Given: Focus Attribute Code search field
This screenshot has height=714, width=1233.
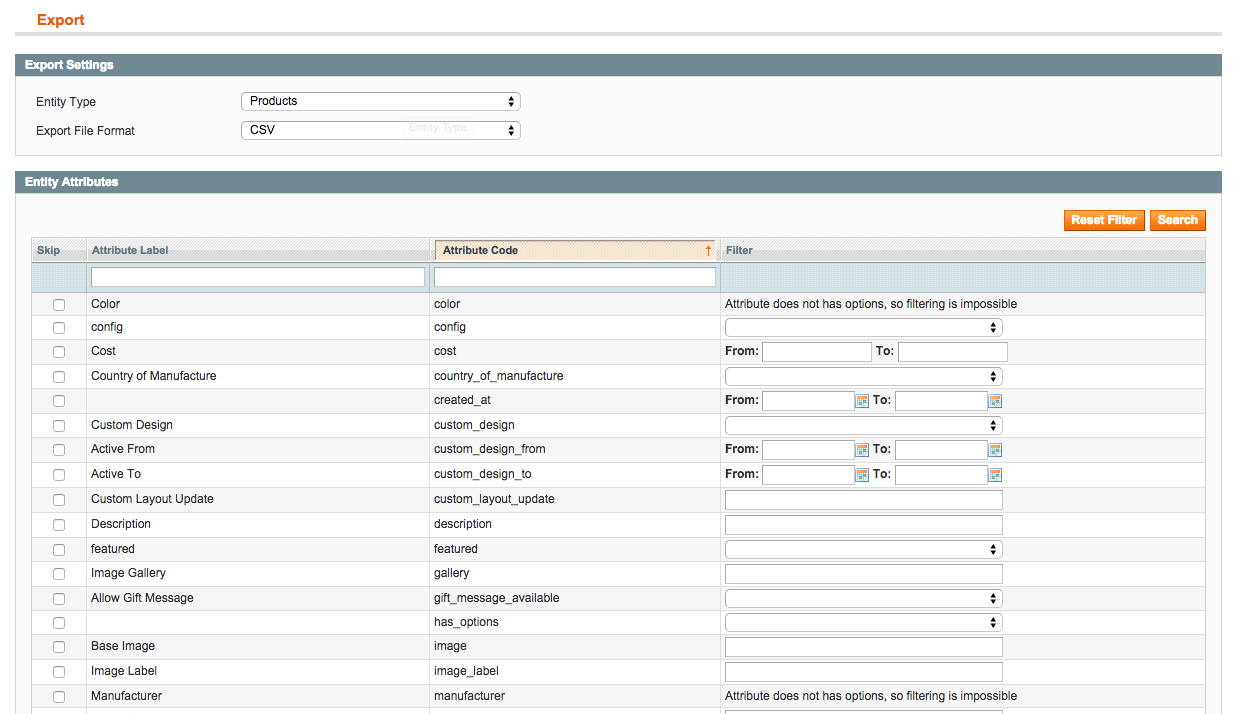Looking at the screenshot, I should click(x=575, y=277).
